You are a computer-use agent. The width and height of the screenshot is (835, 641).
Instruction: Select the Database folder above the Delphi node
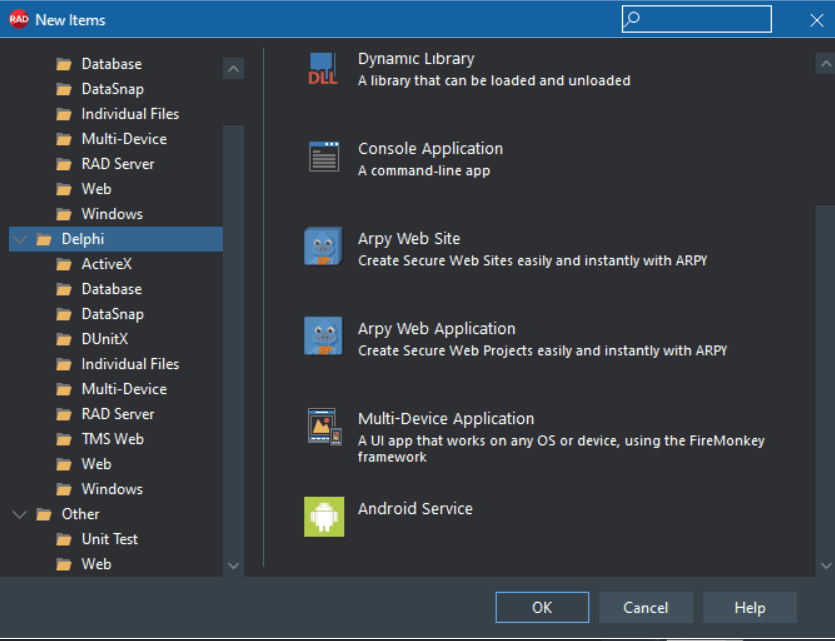pos(112,64)
